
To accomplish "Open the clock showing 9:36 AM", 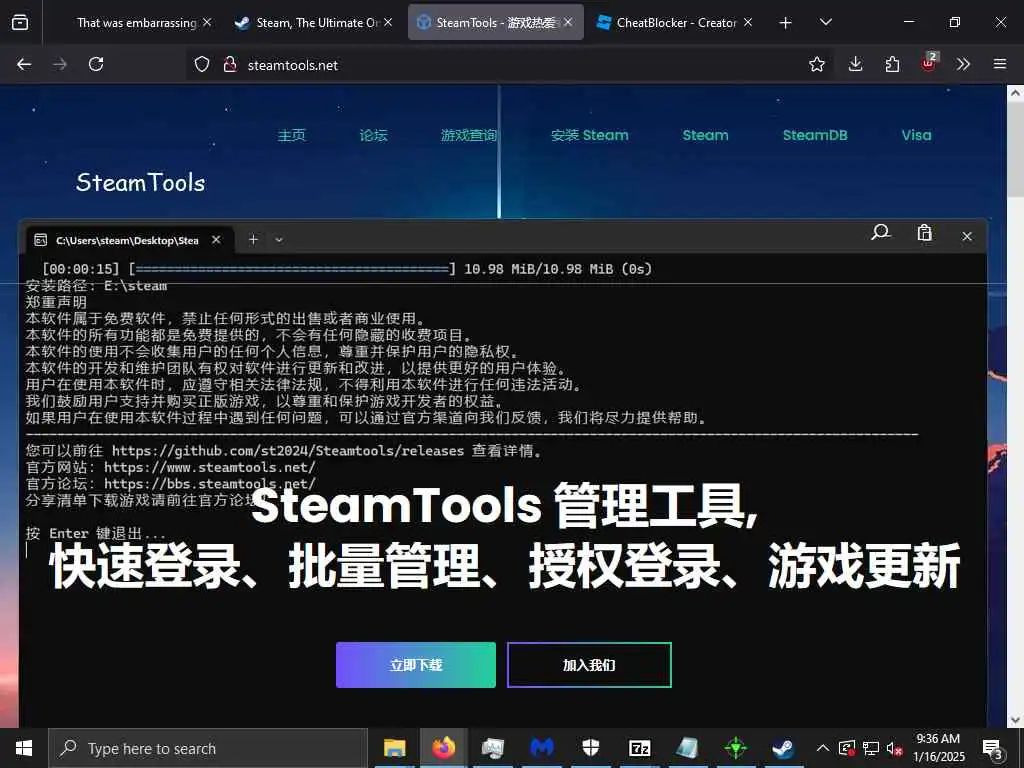I will click(x=938, y=748).
